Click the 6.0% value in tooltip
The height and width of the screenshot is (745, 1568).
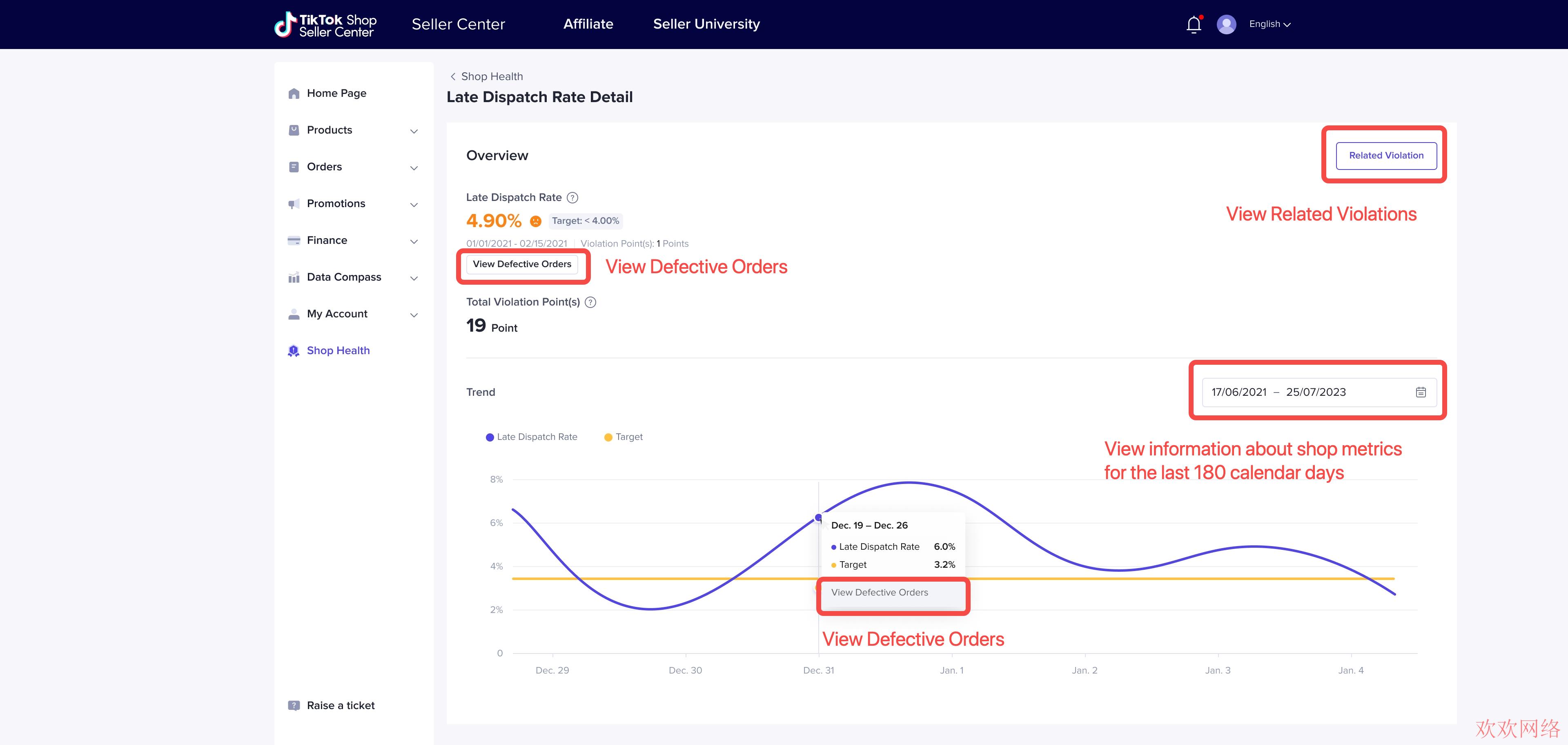click(944, 546)
